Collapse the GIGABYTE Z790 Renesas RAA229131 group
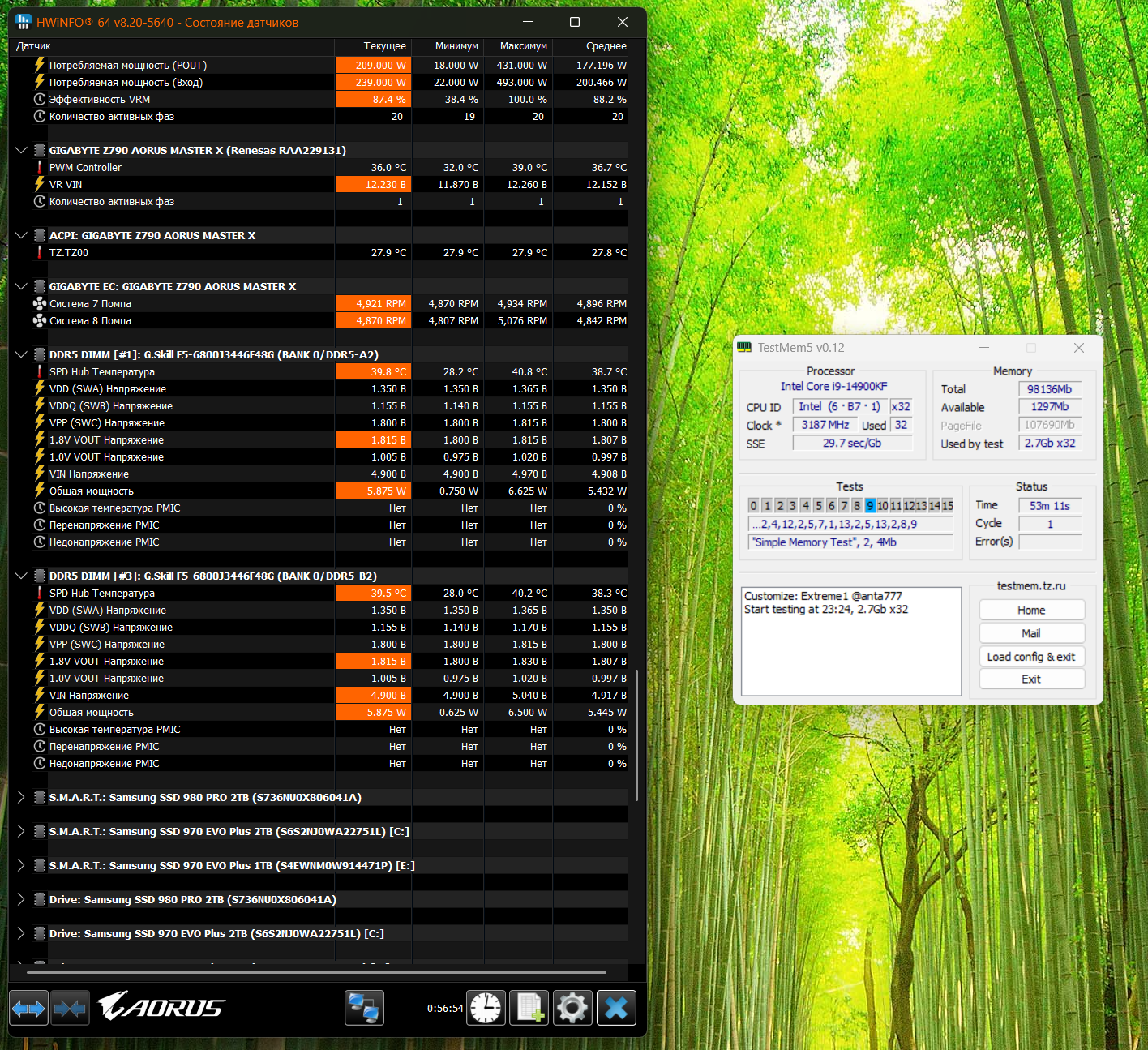Viewport: 1148px width, 1050px height. click(x=21, y=150)
